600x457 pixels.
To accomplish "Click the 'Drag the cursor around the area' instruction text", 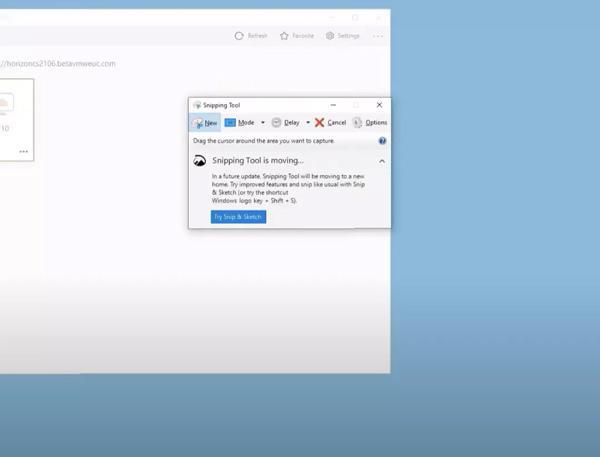I will (264, 141).
